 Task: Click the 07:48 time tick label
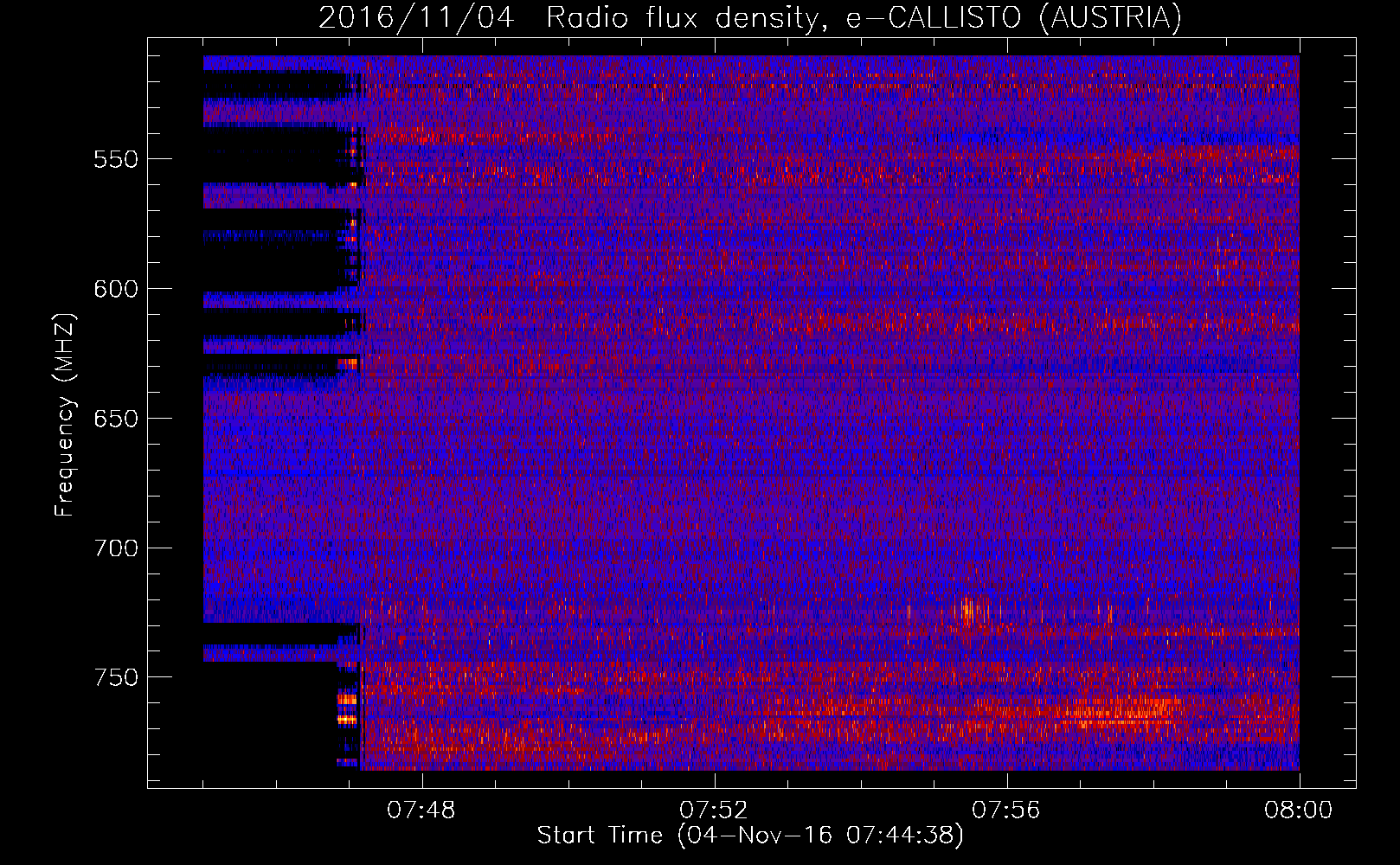(x=421, y=811)
